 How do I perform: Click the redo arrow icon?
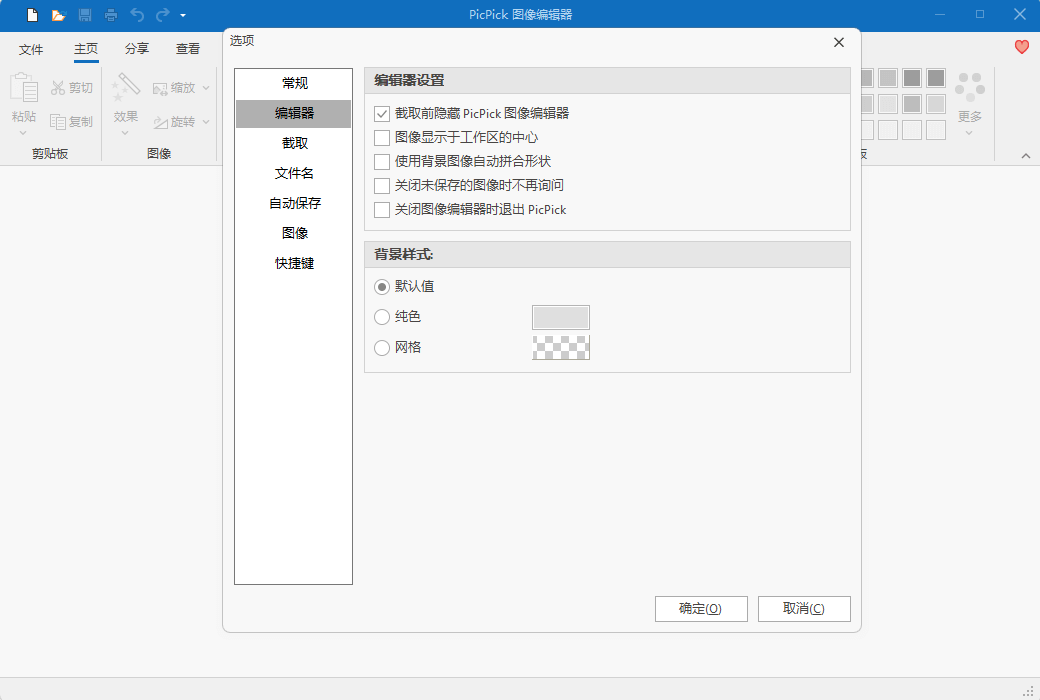click(x=162, y=15)
